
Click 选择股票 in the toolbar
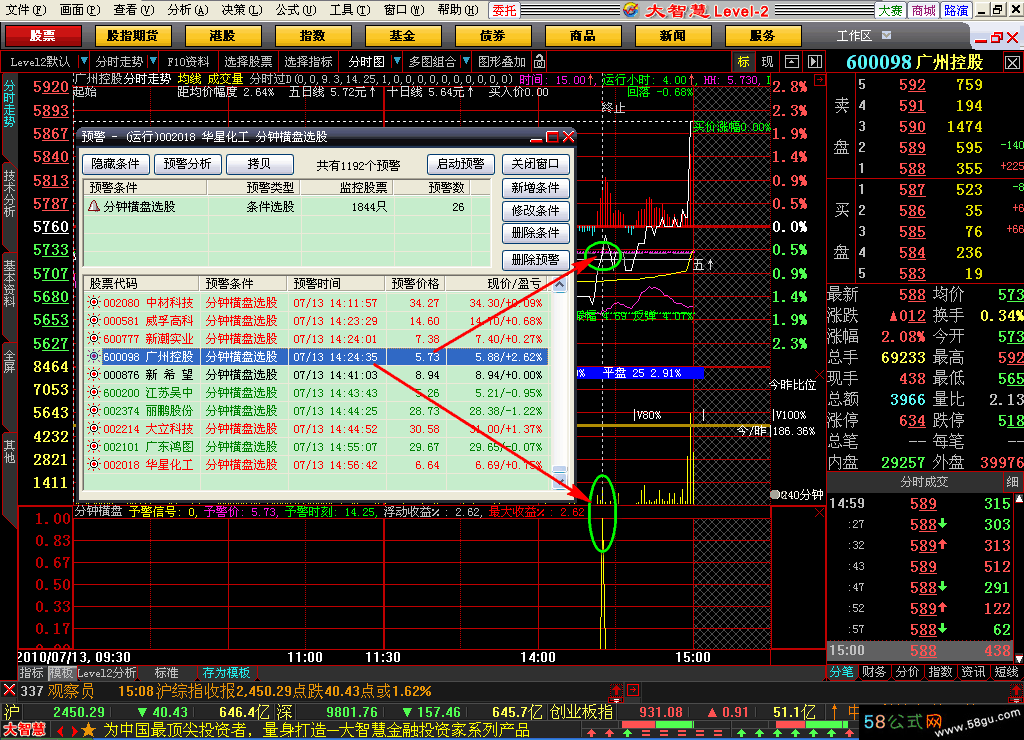248,61
